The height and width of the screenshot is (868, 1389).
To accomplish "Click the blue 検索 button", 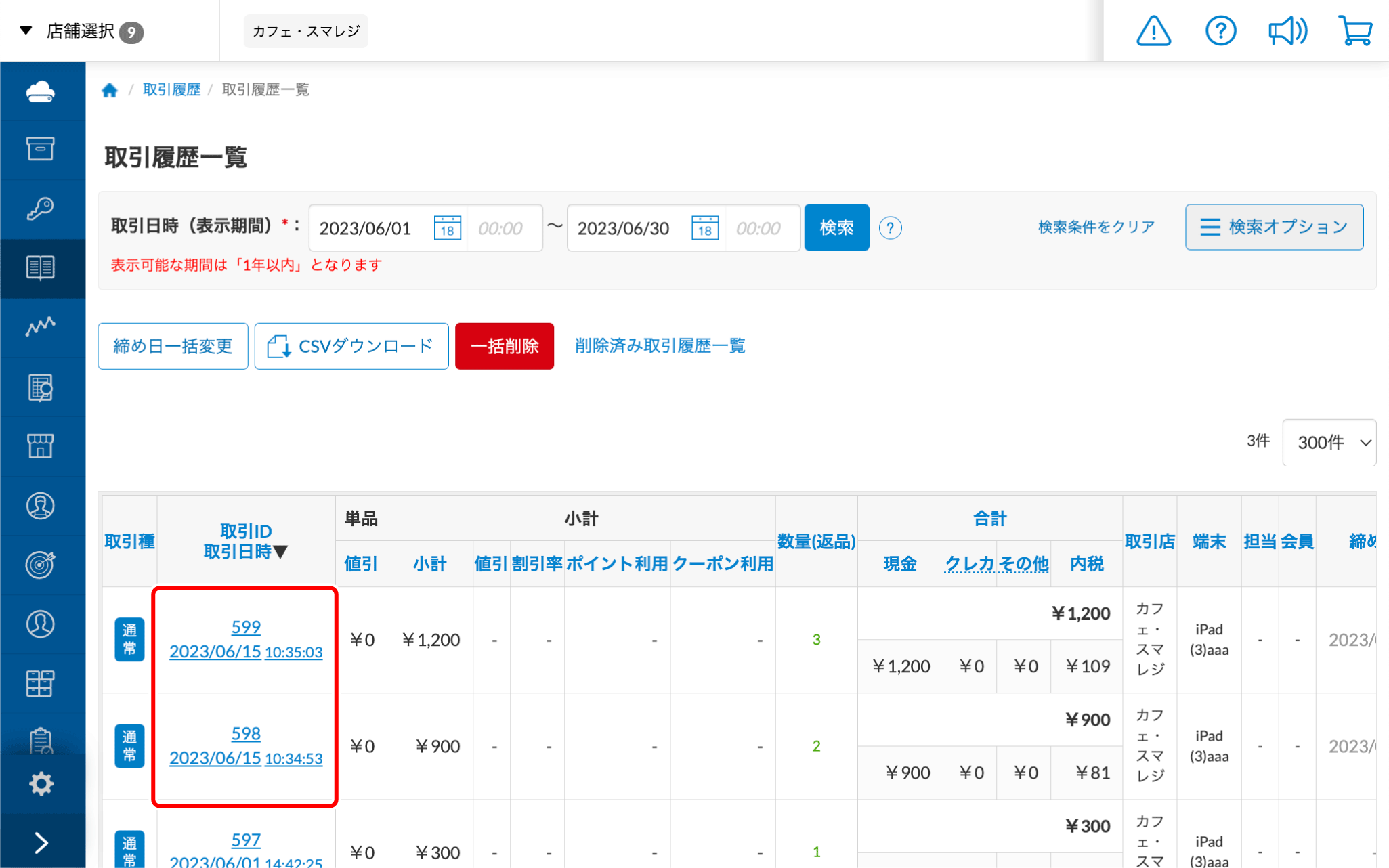I will (836, 228).
